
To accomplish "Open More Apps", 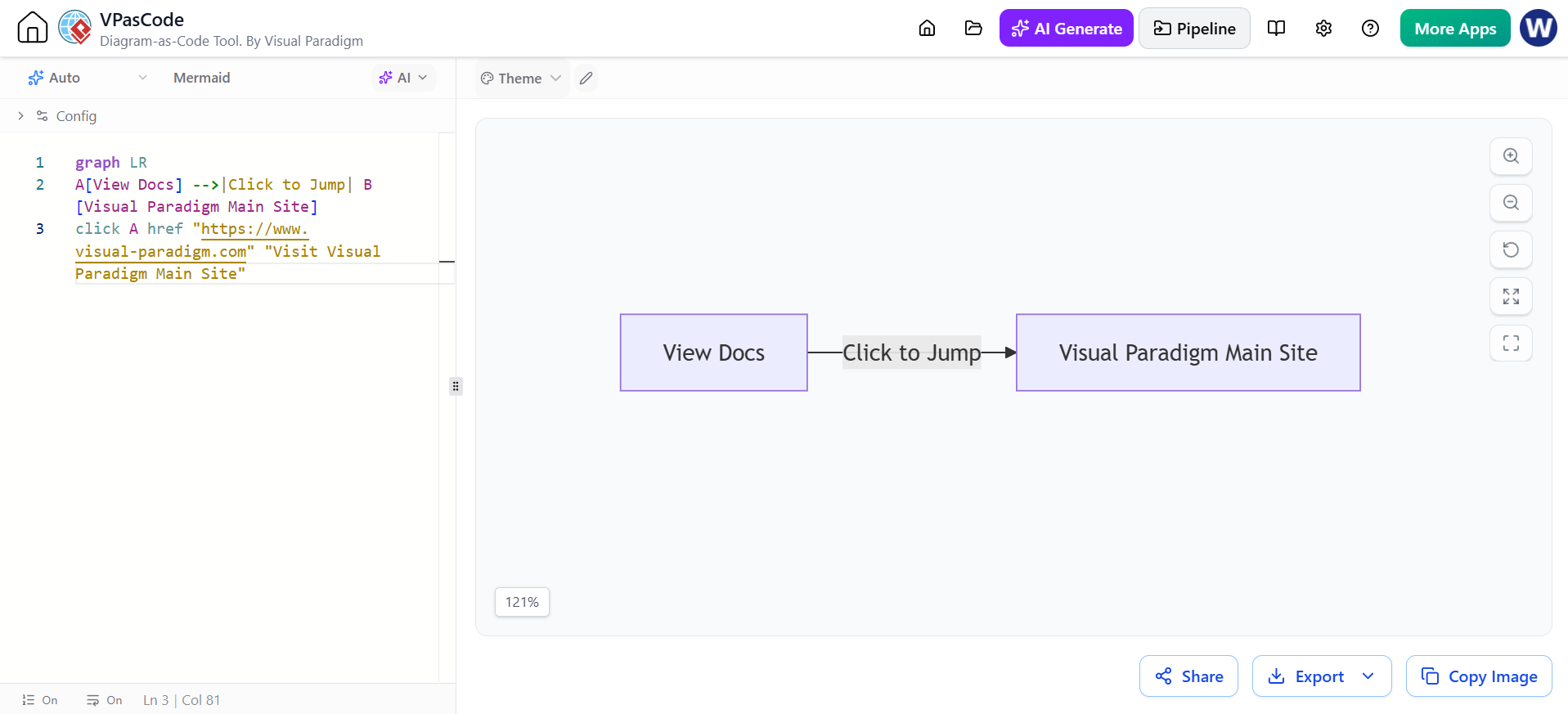I will tap(1455, 29).
